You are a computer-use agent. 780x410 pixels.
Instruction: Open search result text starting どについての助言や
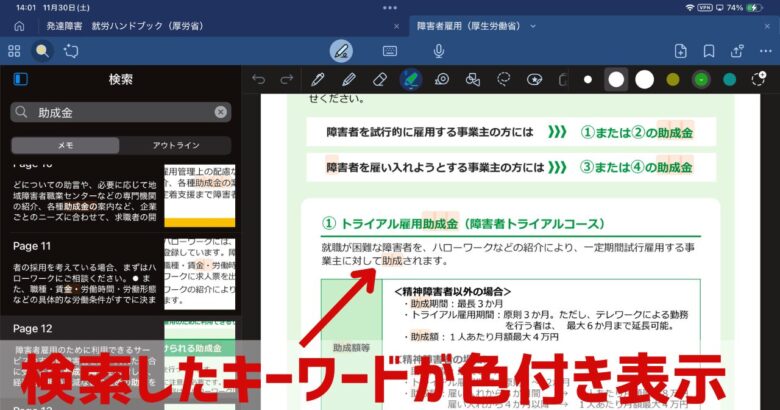point(85,201)
